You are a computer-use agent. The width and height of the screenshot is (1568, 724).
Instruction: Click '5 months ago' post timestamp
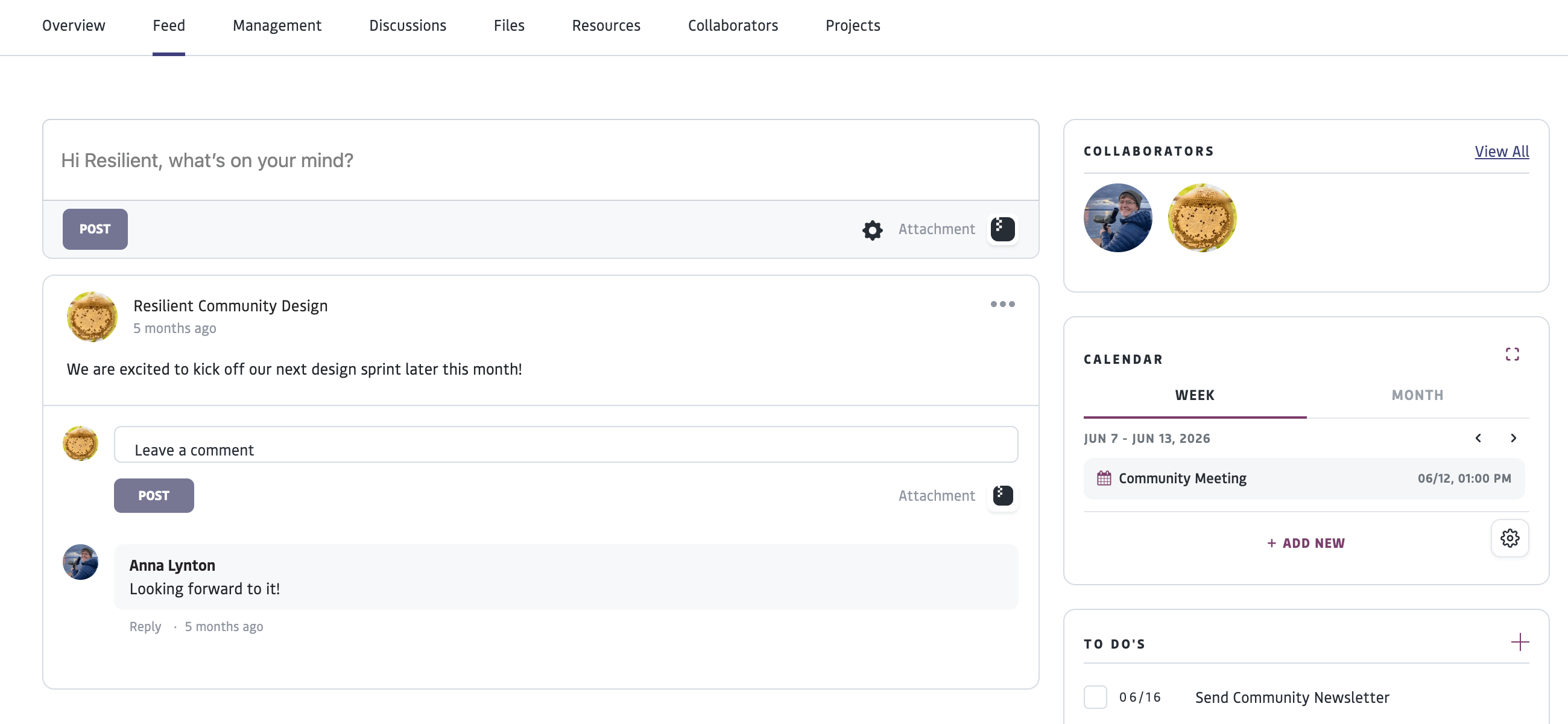coord(175,328)
